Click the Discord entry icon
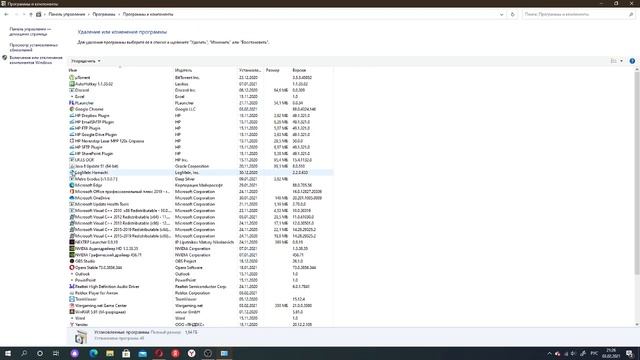 72,90
